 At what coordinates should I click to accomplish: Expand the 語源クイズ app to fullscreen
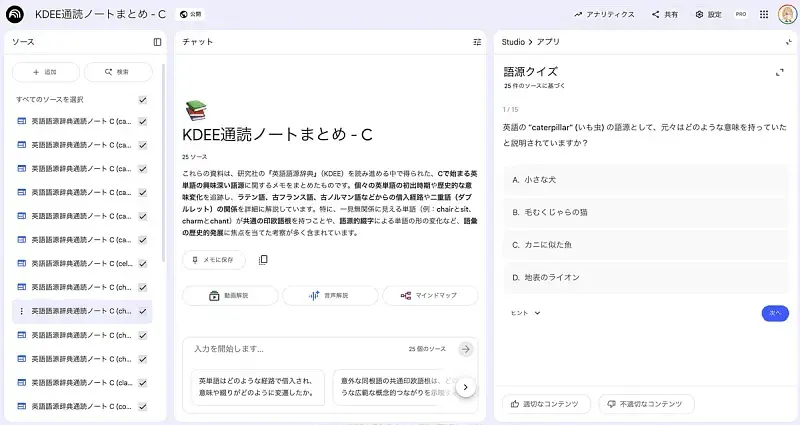tap(779, 72)
